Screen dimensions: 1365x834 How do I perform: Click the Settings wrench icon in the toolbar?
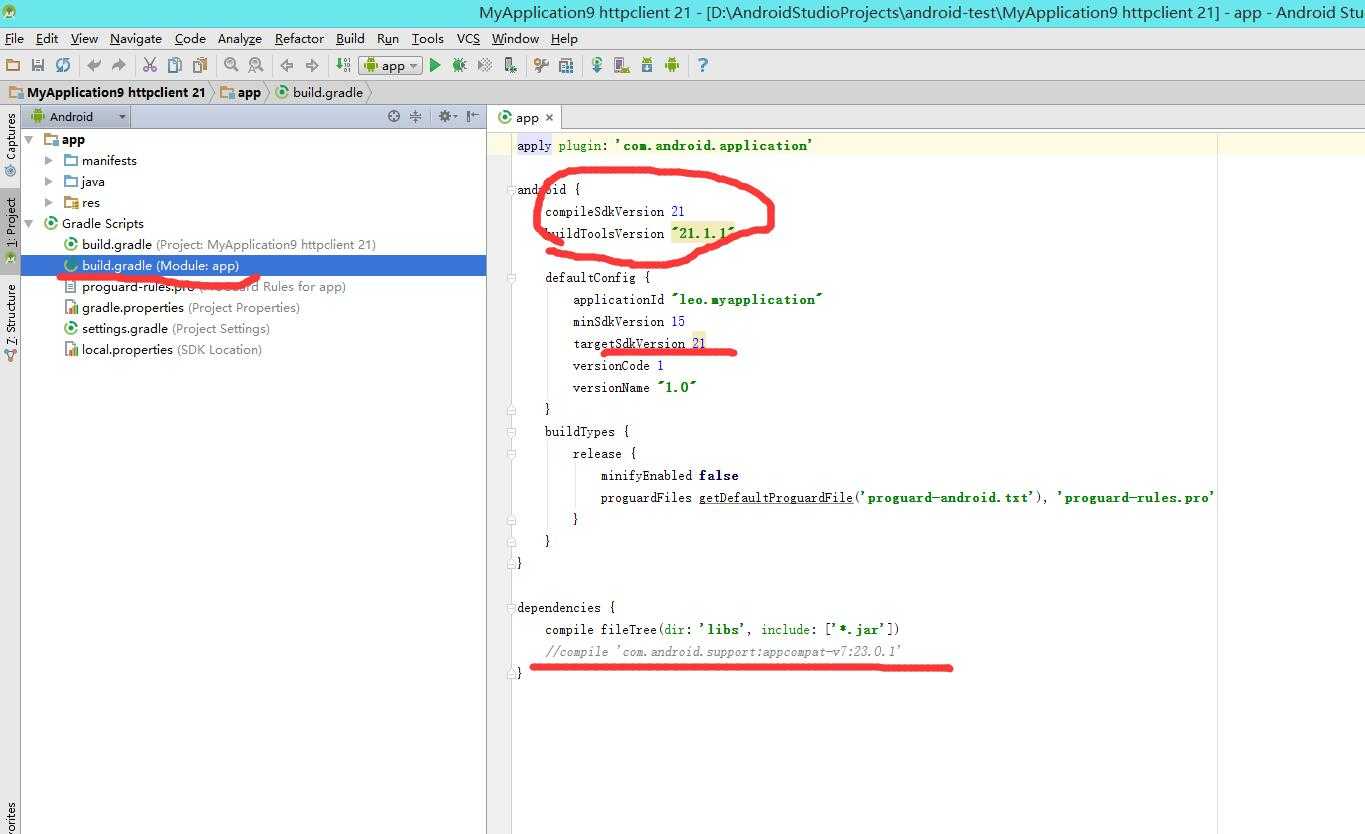[x=541, y=65]
